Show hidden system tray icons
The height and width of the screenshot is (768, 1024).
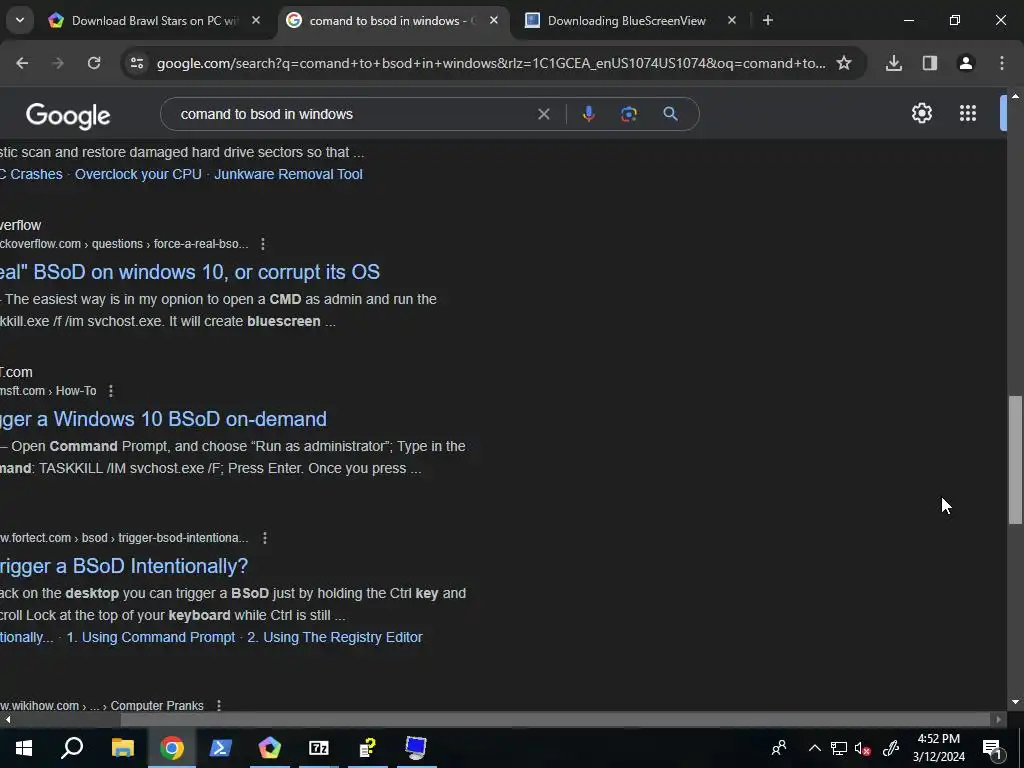click(x=814, y=748)
